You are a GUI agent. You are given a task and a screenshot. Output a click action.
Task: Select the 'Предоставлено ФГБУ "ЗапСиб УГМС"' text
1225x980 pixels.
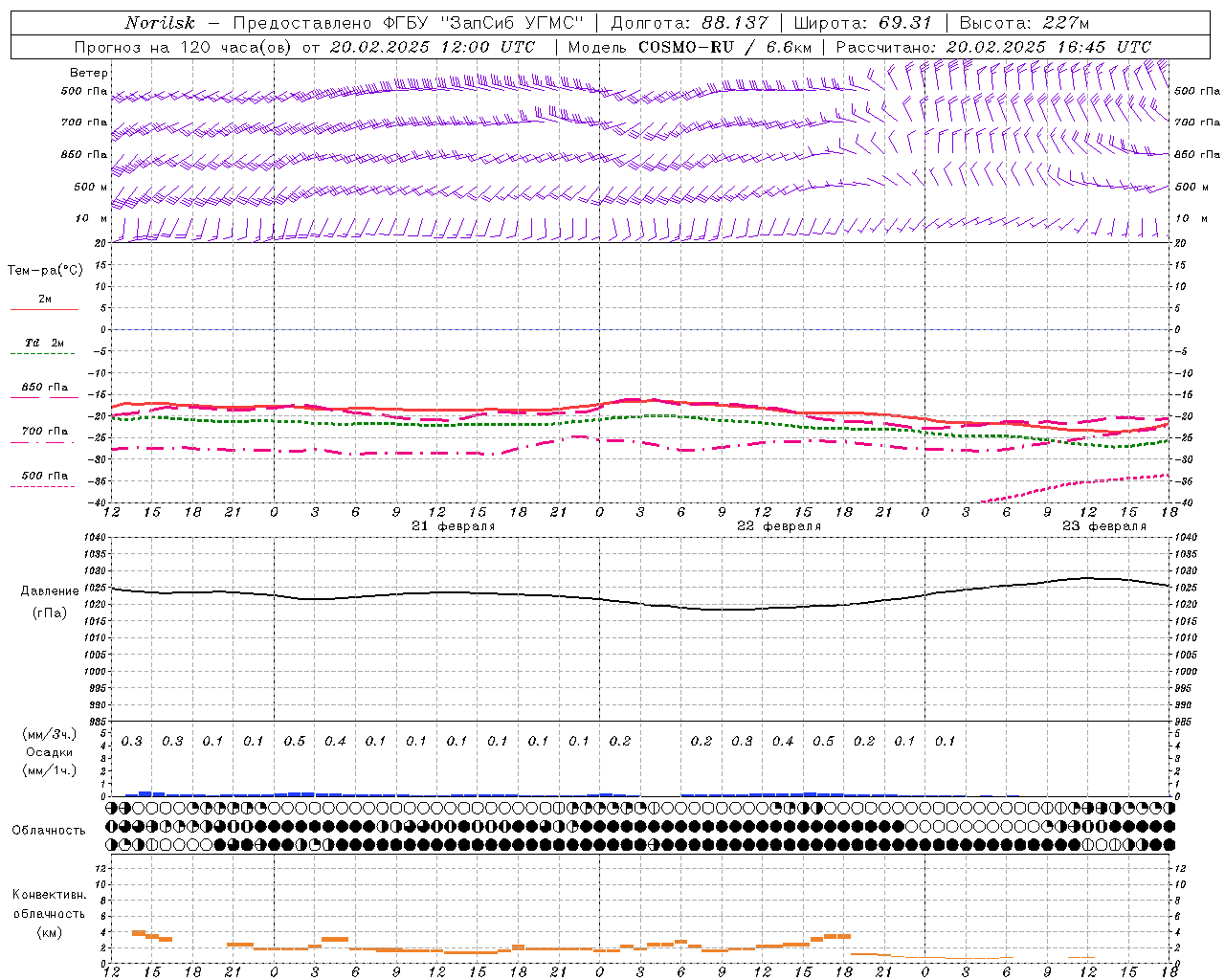click(x=409, y=23)
